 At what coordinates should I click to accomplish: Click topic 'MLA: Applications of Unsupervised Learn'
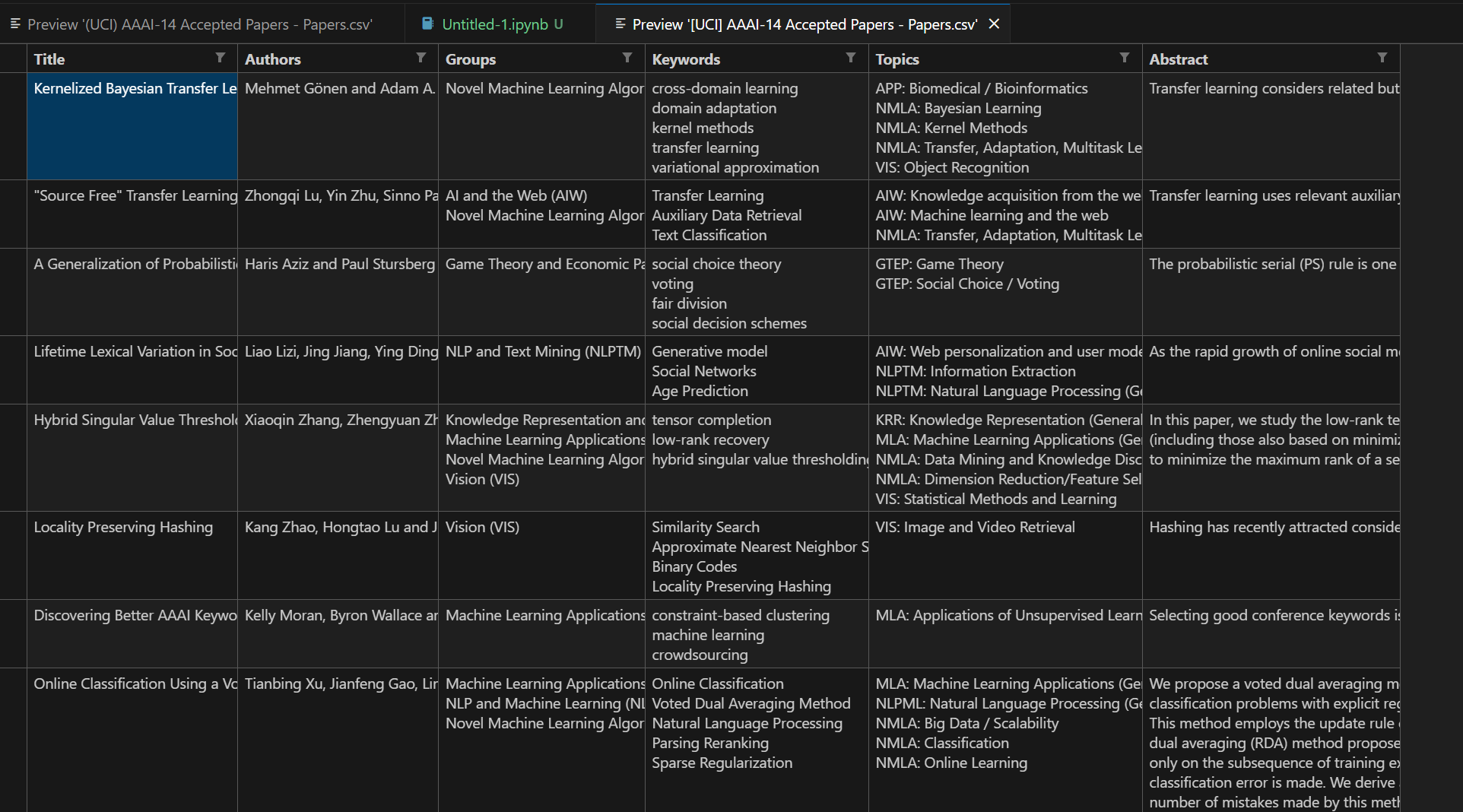(1008, 615)
